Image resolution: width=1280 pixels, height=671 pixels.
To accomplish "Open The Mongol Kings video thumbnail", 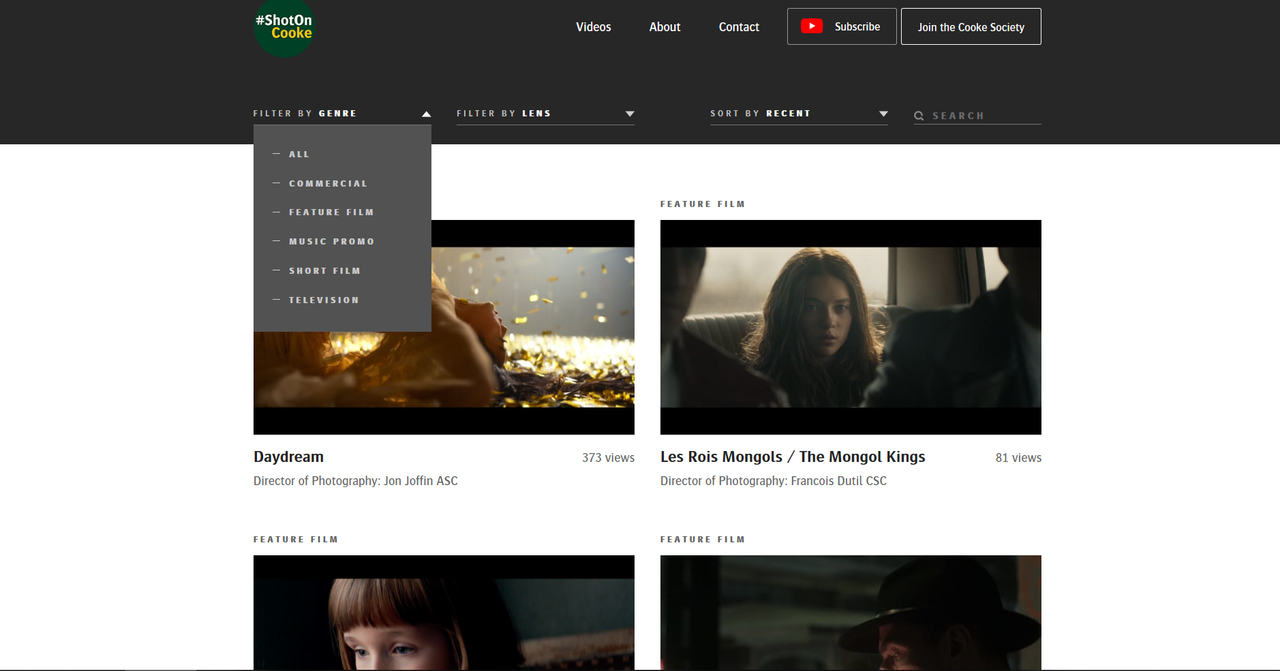I will [x=851, y=327].
